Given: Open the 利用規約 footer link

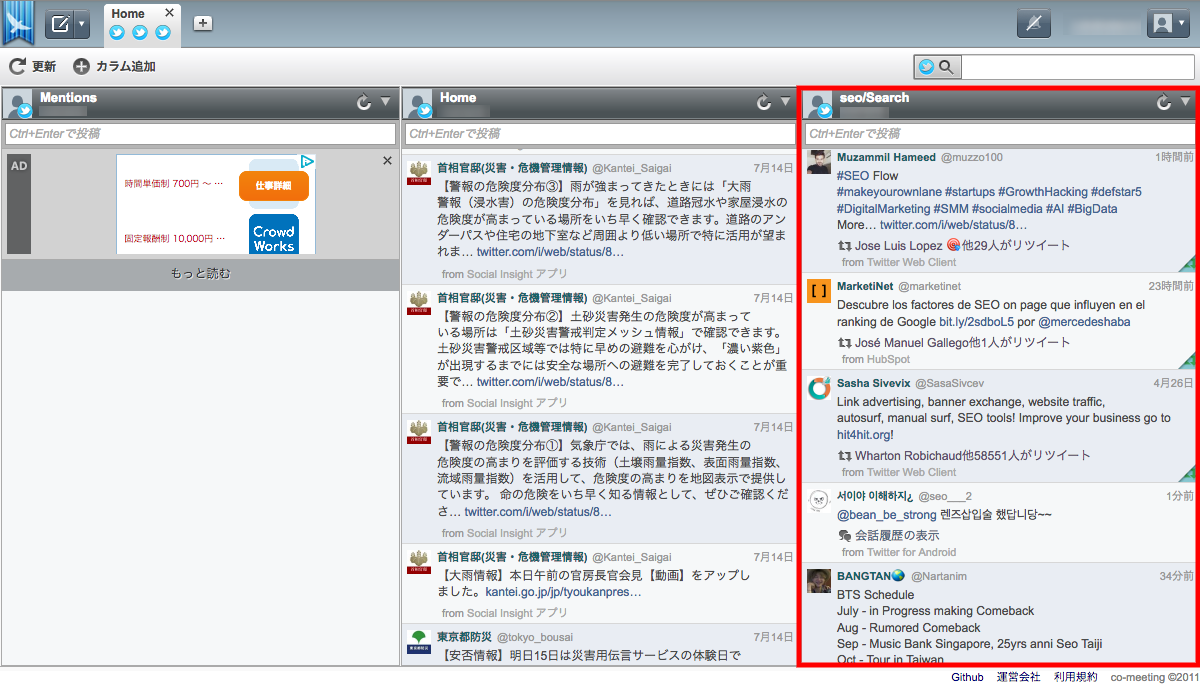Looking at the screenshot, I should click(x=1075, y=677).
